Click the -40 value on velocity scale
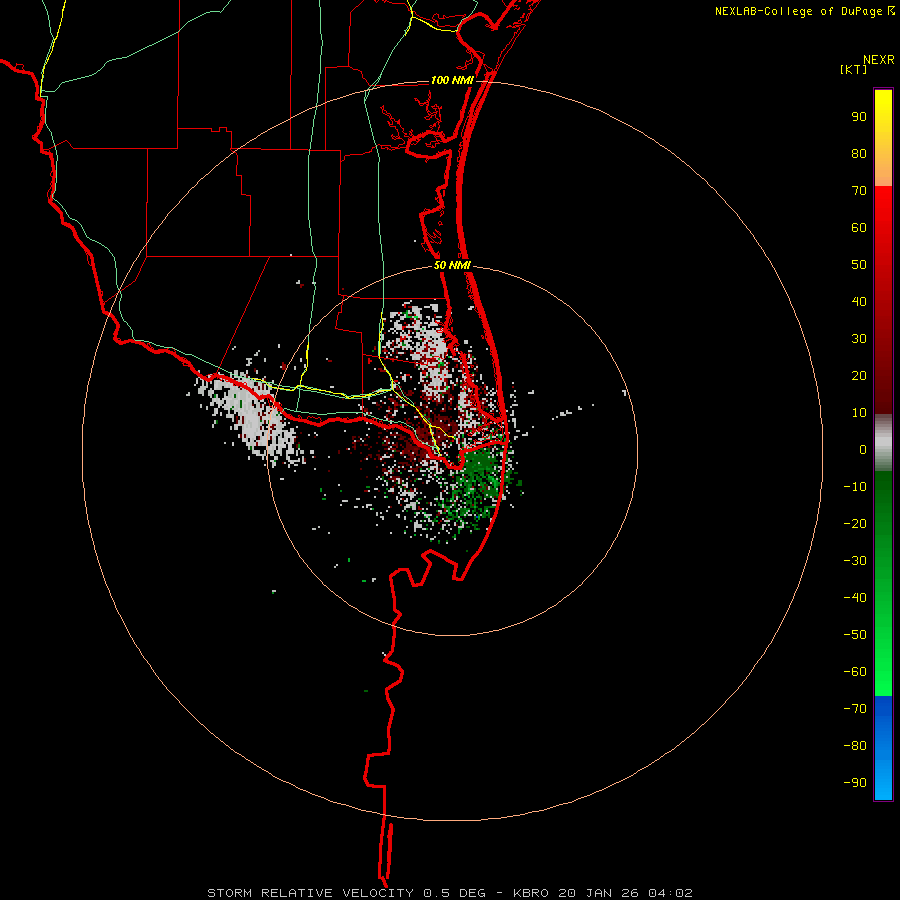The height and width of the screenshot is (900, 900). click(x=855, y=598)
